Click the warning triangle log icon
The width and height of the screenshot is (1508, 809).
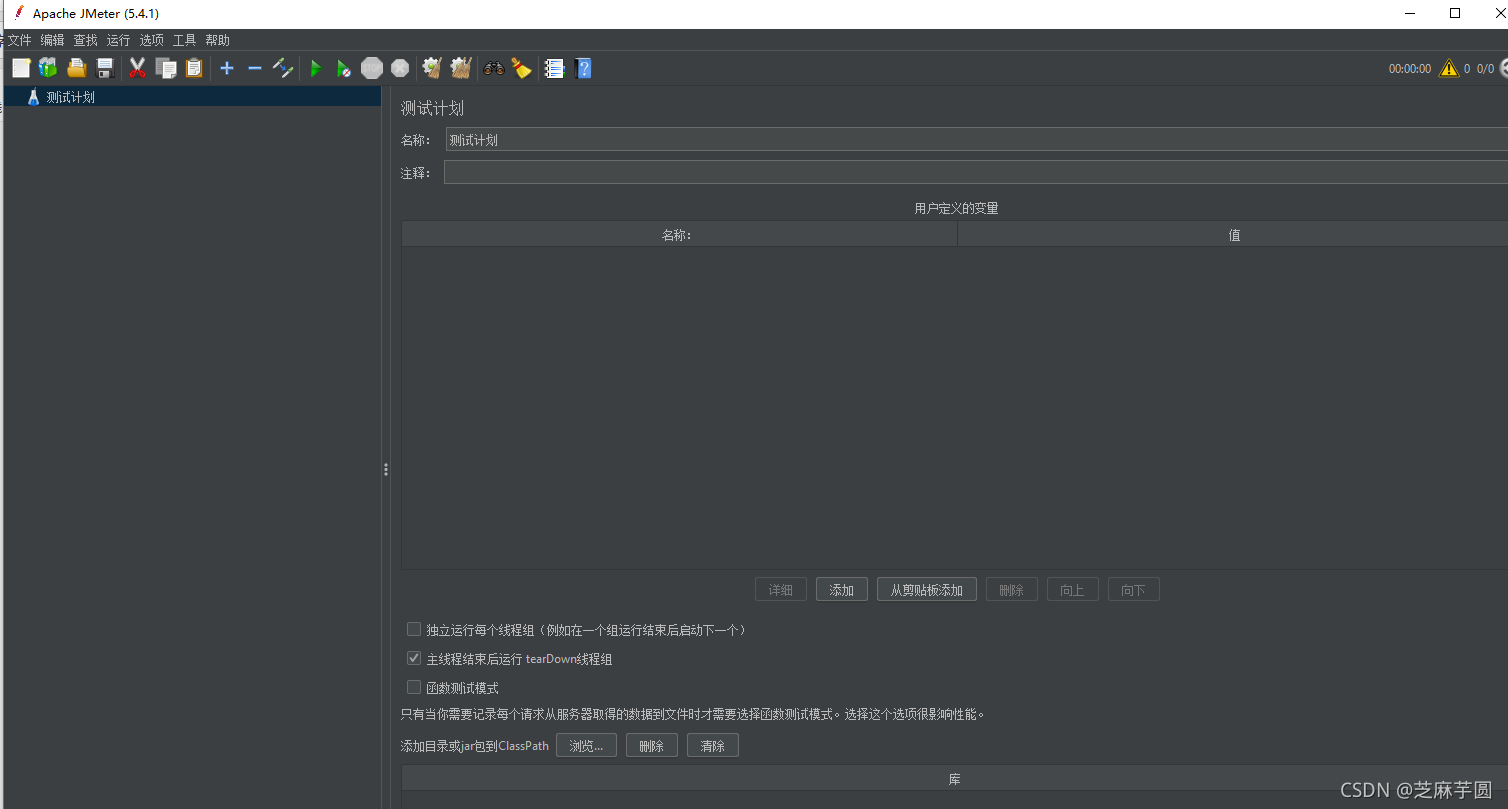(1448, 69)
